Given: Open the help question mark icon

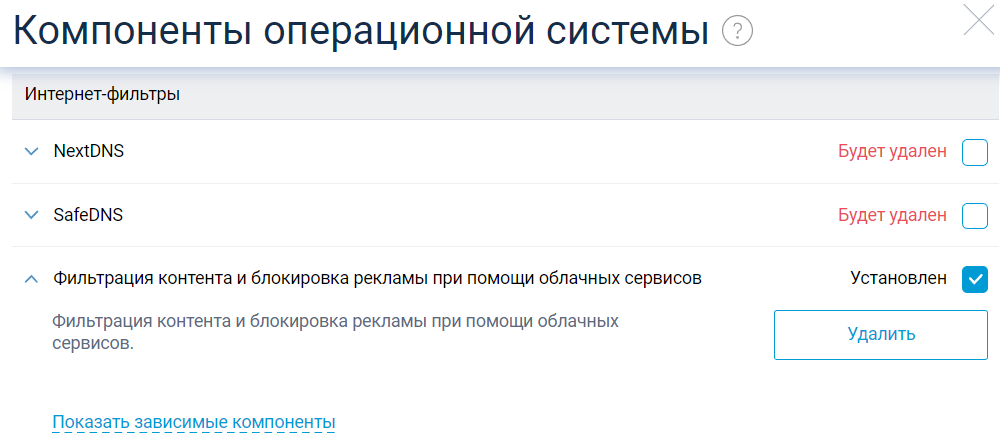Looking at the screenshot, I should [737, 31].
